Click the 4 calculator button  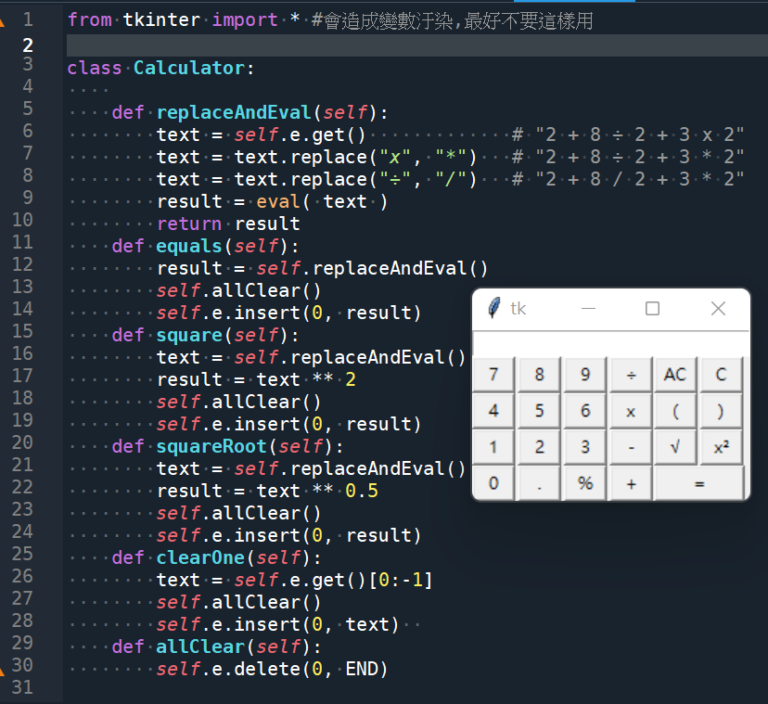point(493,411)
